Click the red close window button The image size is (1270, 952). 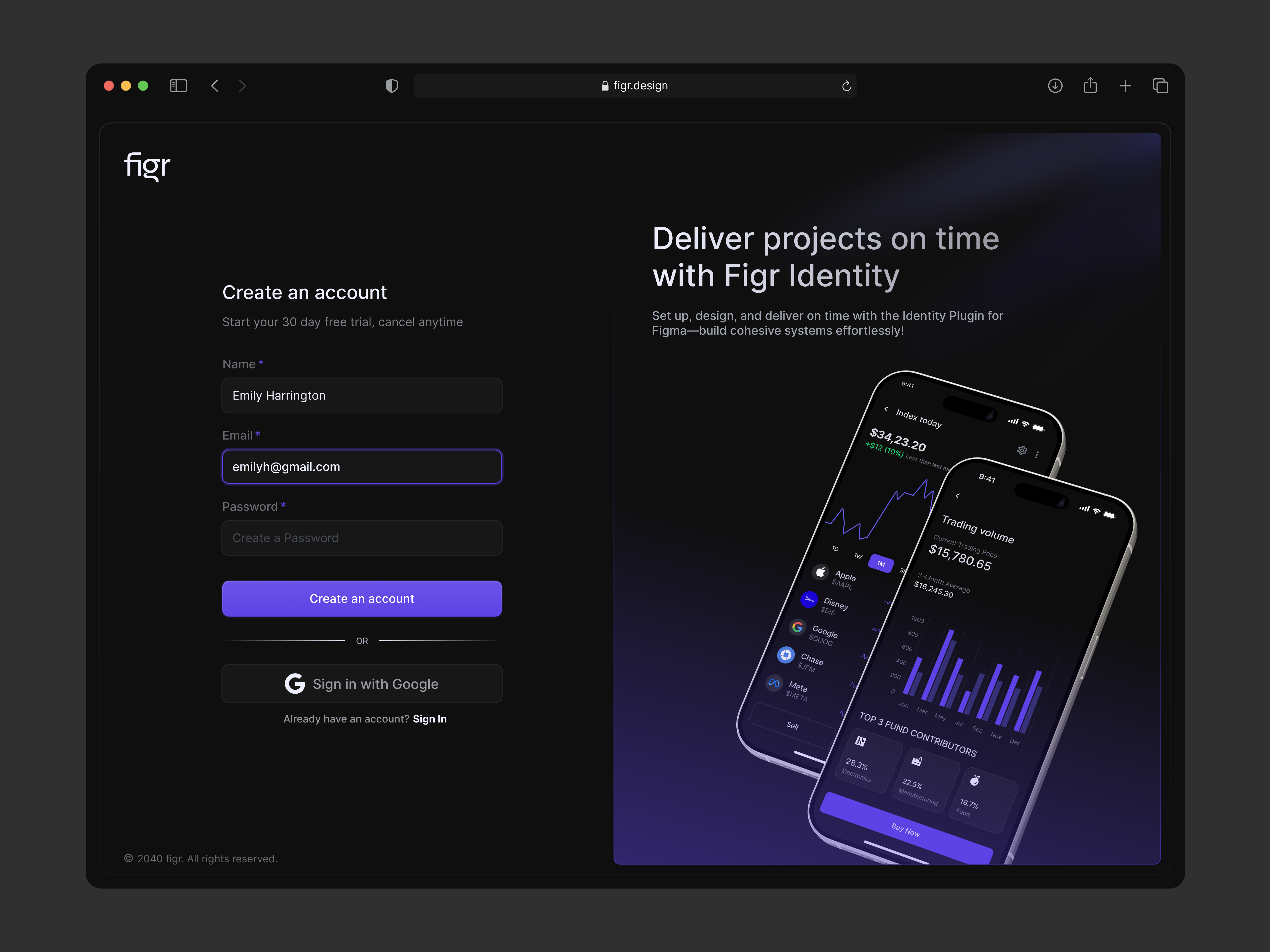[x=108, y=85]
